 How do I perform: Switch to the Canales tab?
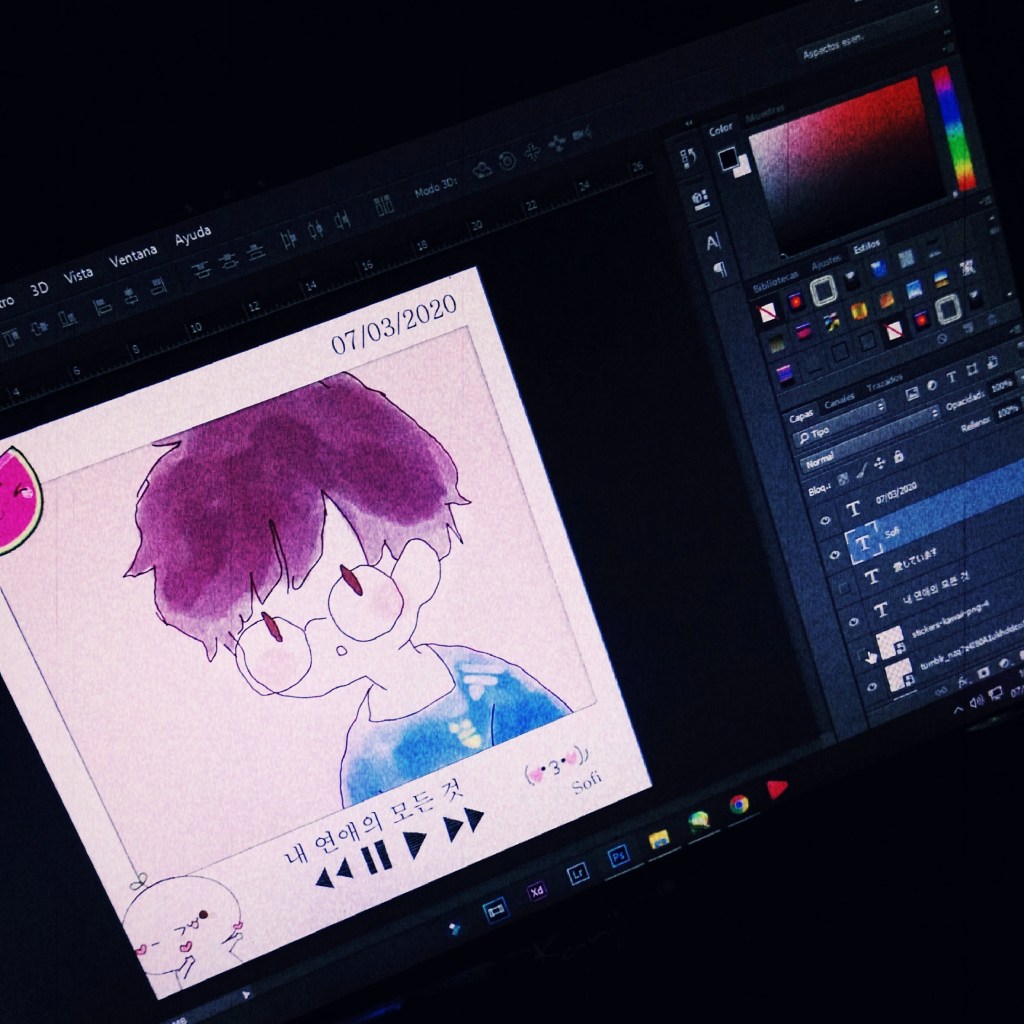coord(838,400)
